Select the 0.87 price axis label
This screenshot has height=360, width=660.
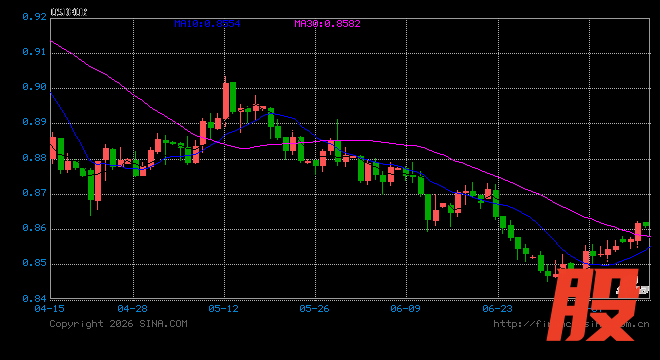pyautogui.click(x=34, y=192)
